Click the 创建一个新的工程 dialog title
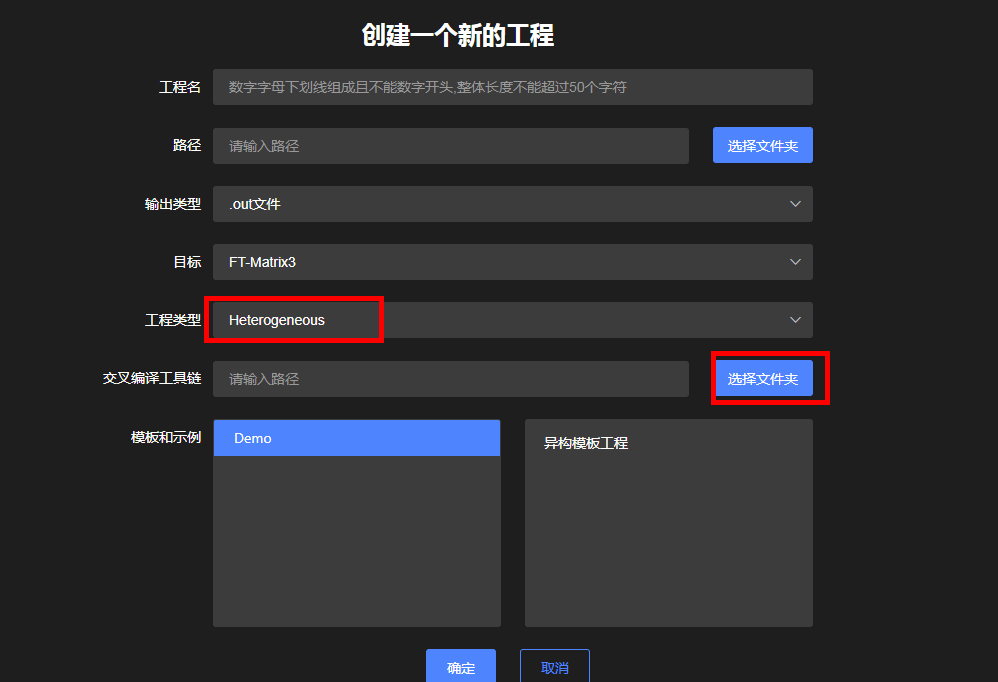This screenshot has width=998, height=682. pos(457,34)
